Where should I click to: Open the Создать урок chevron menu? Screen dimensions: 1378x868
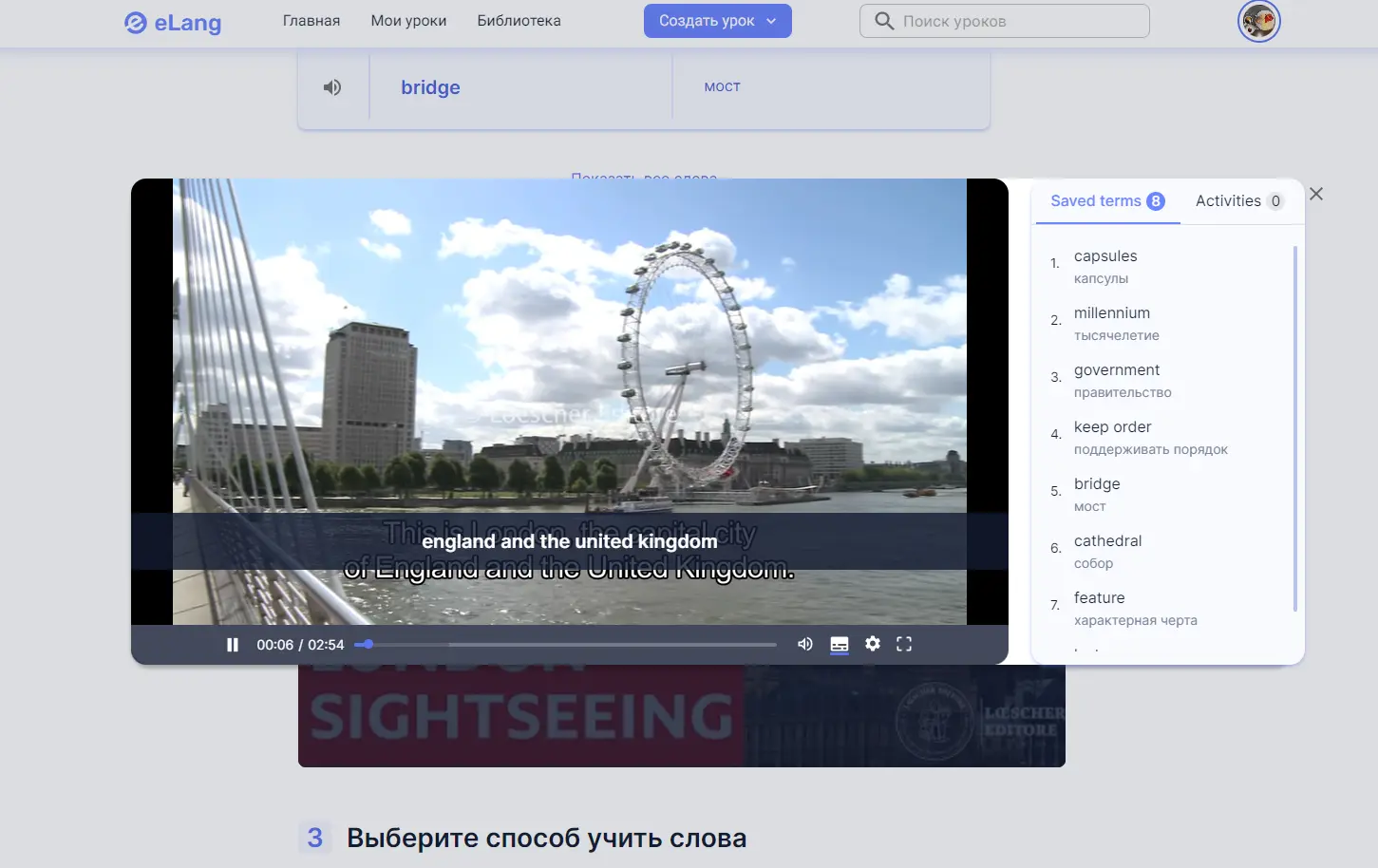pyautogui.click(x=769, y=20)
